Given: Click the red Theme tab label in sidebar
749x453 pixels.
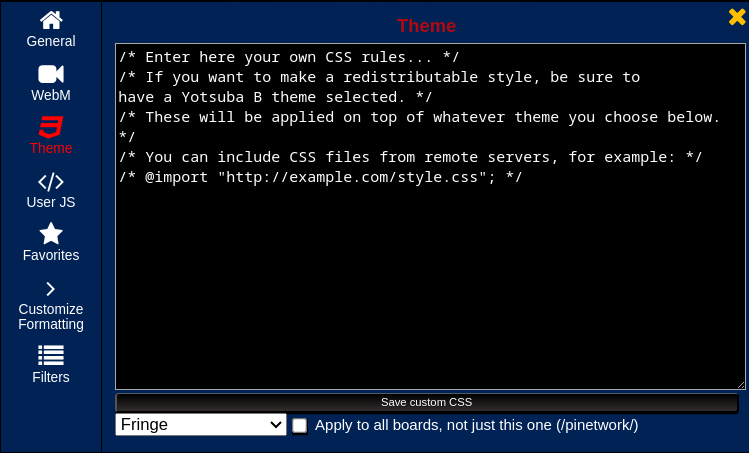Looking at the screenshot, I should 51,148.
